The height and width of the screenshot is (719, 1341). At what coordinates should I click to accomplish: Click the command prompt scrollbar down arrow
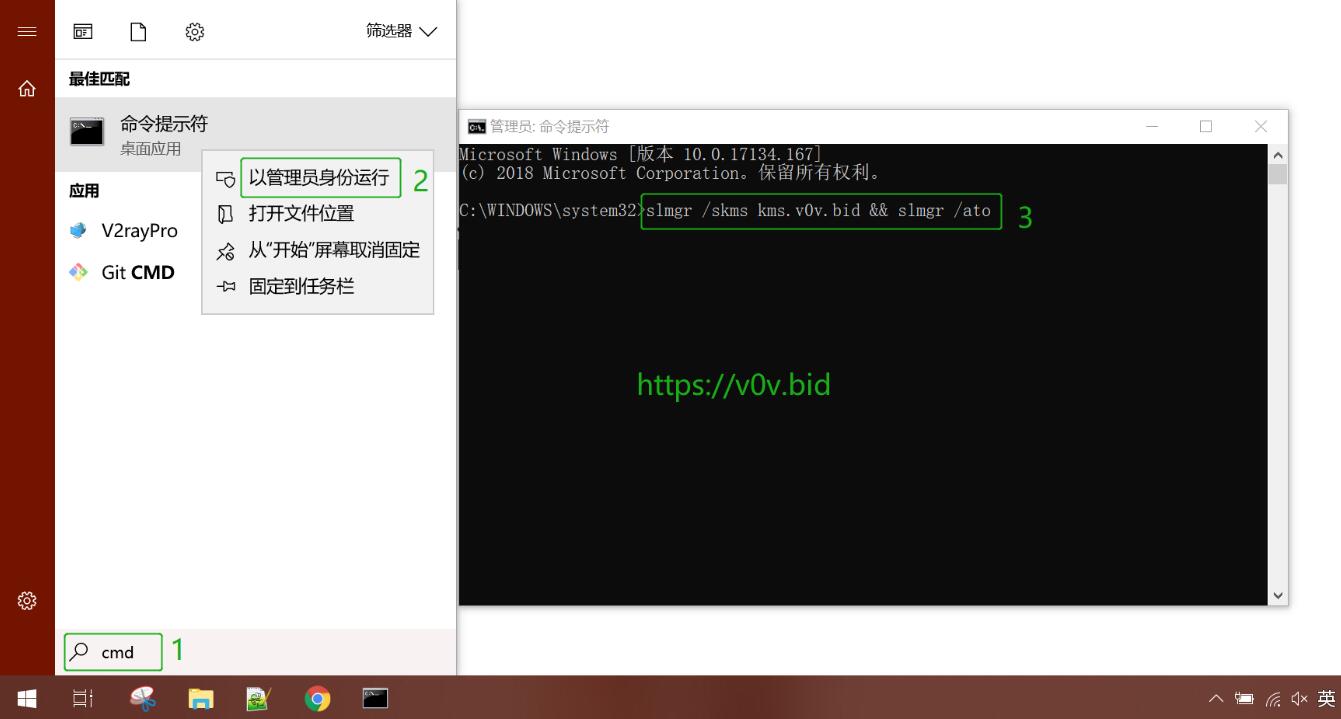click(1278, 595)
